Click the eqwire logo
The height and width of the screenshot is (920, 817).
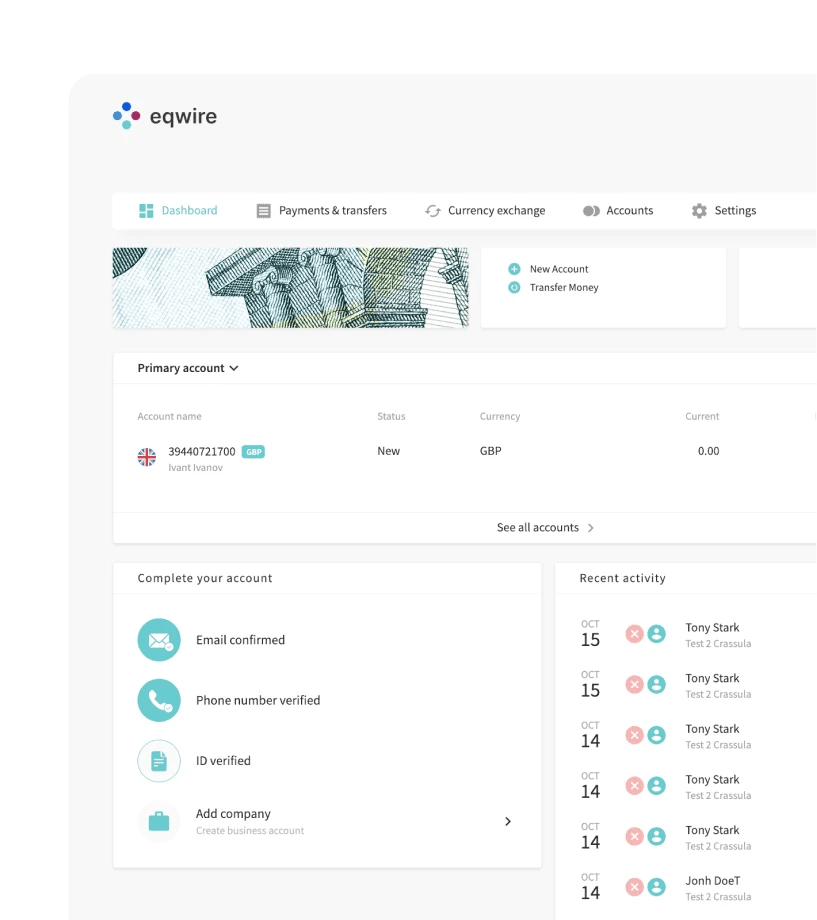pos(165,116)
